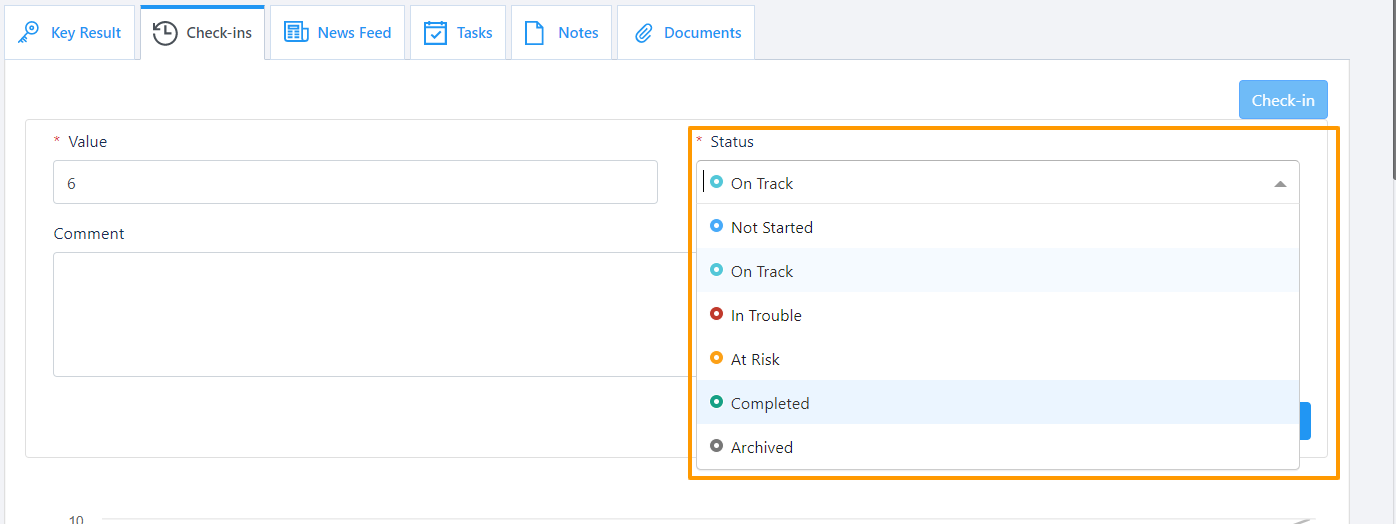Click the key icon on Key Result tab
The width and height of the screenshot is (1396, 524).
[29, 33]
